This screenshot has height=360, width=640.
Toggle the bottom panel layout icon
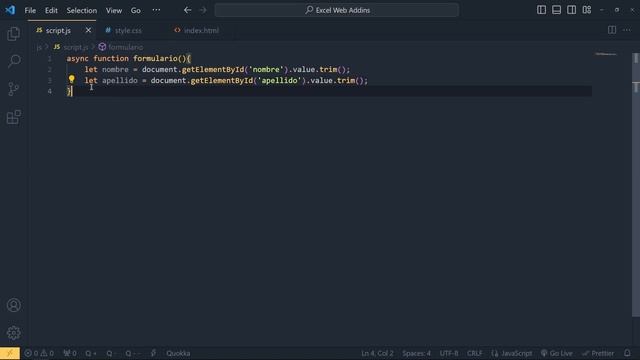[556, 10]
